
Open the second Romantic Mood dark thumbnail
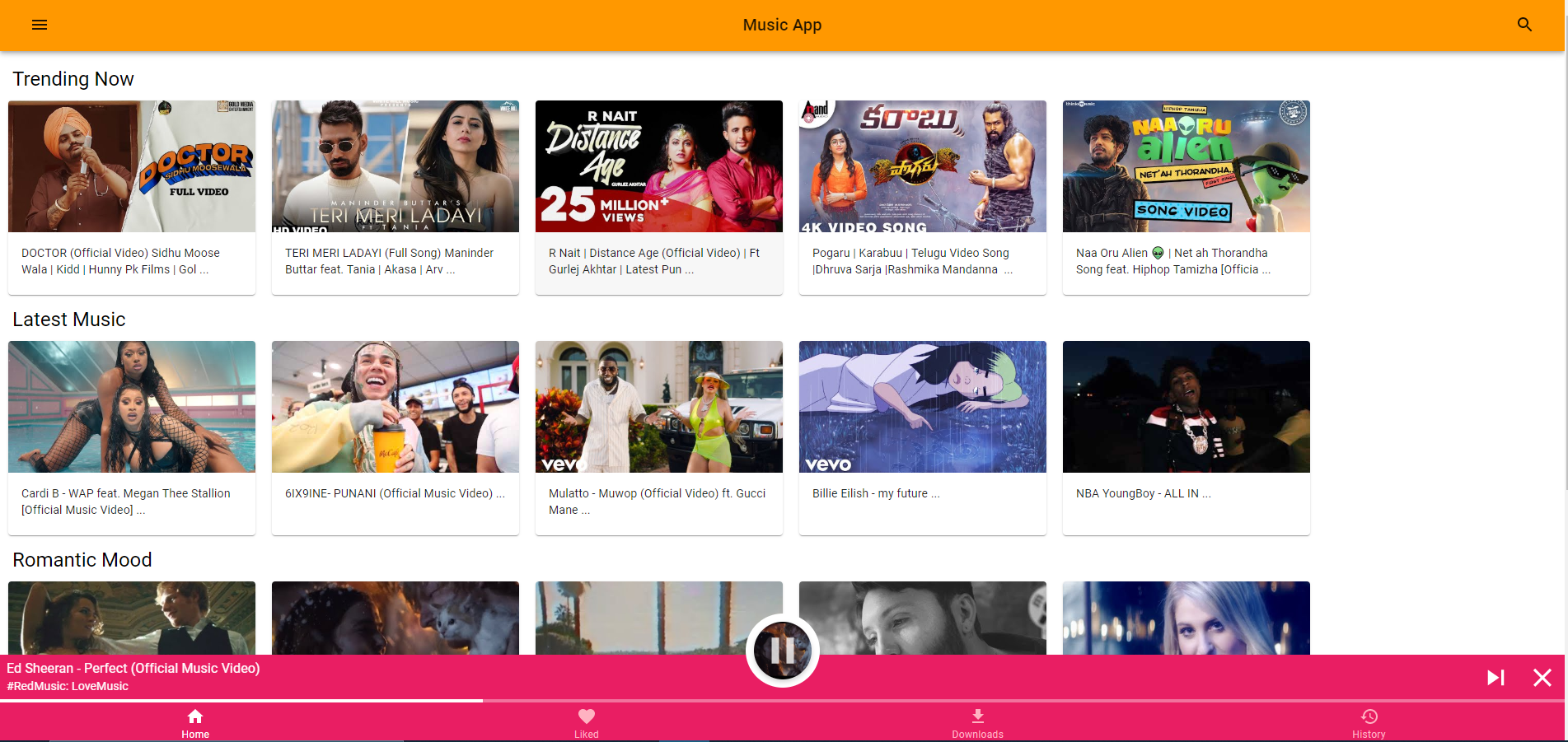tap(396, 618)
